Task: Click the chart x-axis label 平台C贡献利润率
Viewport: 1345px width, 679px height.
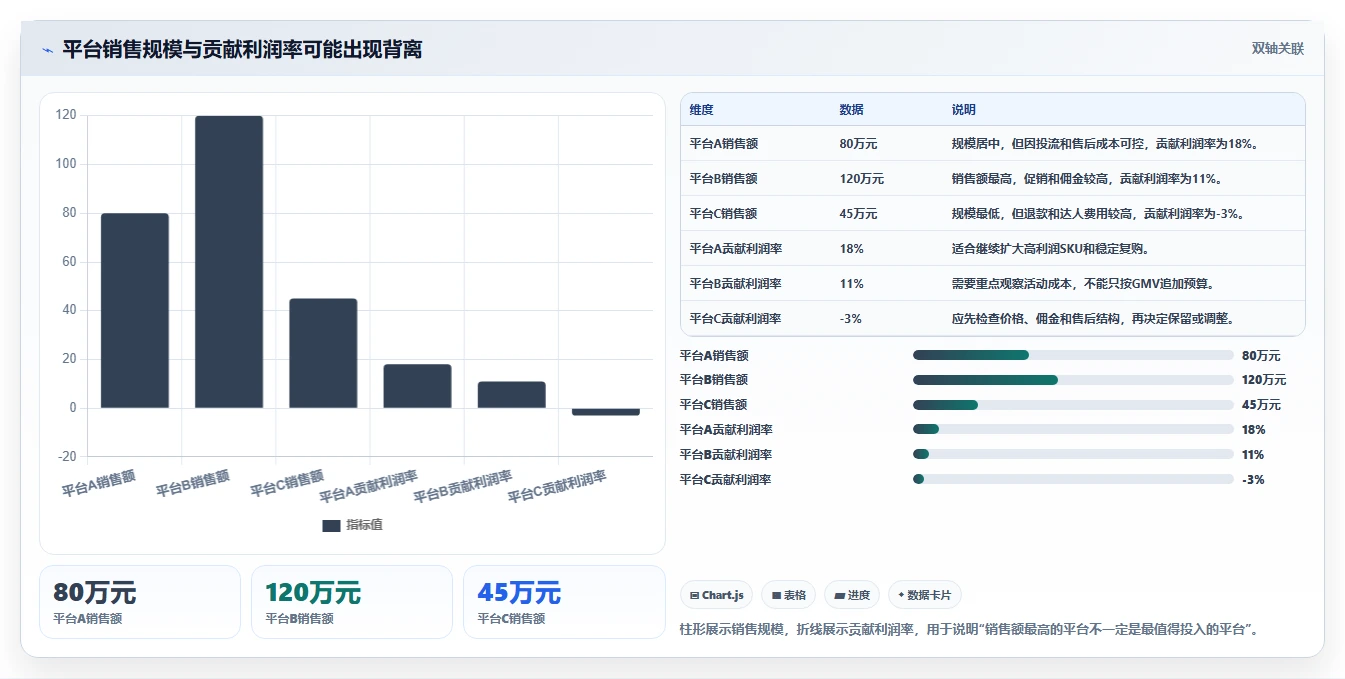Action: (557, 486)
